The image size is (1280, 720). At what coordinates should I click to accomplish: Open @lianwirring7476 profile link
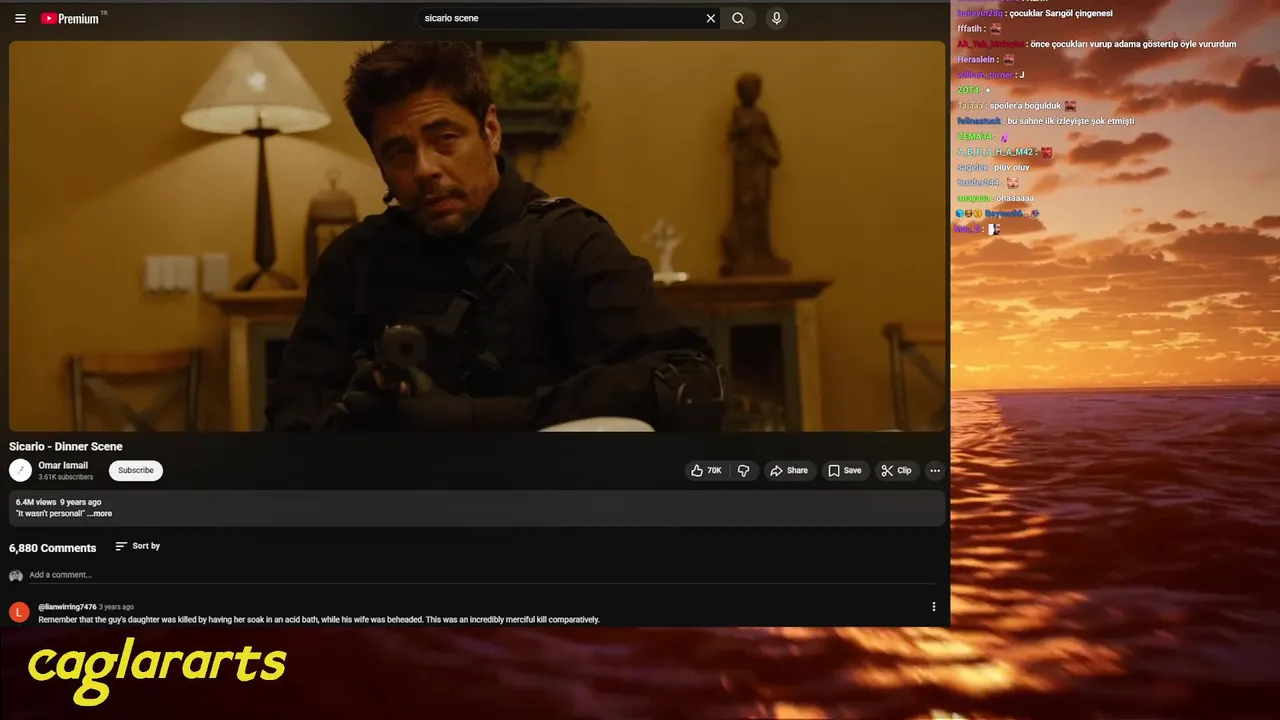pyautogui.click(x=67, y=607)
